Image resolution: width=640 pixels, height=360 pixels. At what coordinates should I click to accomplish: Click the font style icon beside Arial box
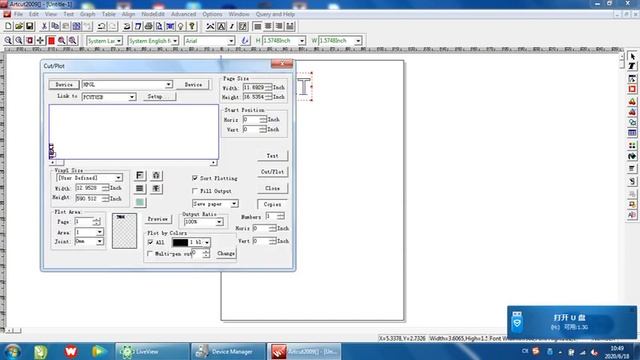[x=245, y=40]
